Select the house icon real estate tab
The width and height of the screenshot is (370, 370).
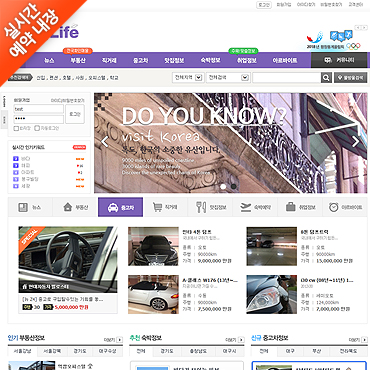(x=75, y=207)
